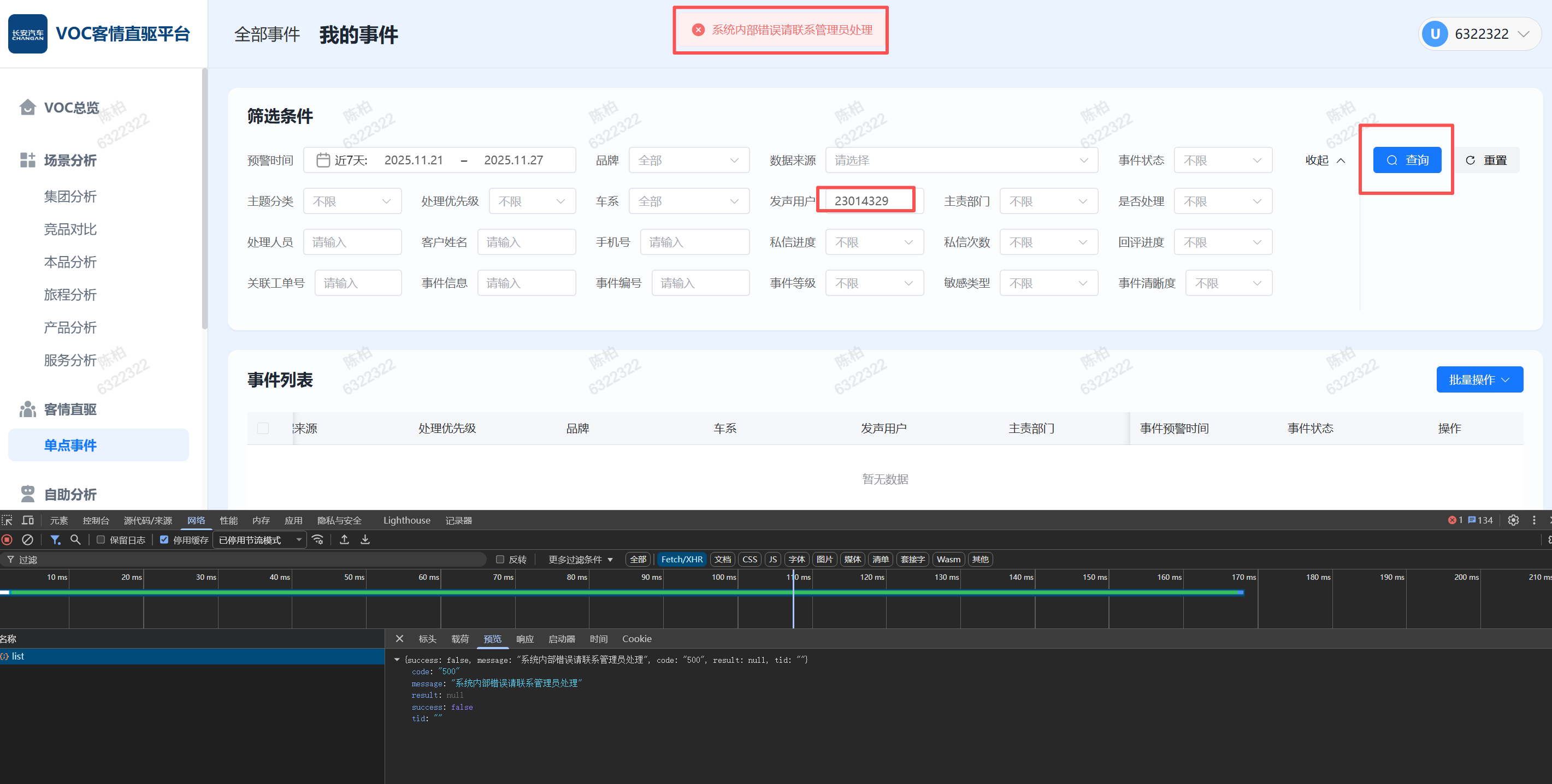Click the magnifier search icon in DevTools toolbar

coord(75,539)
